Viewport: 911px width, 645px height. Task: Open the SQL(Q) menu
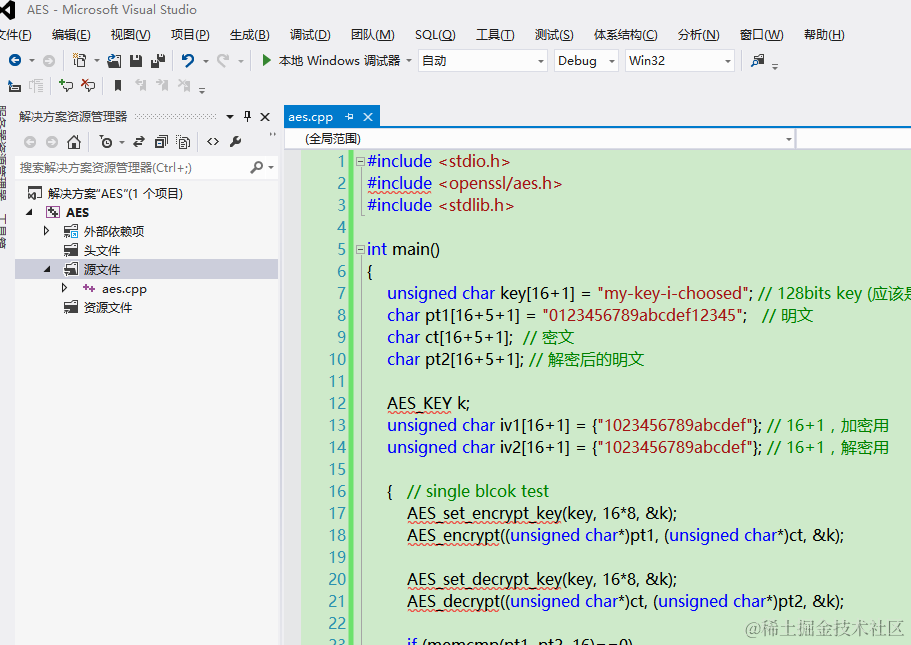435,35
